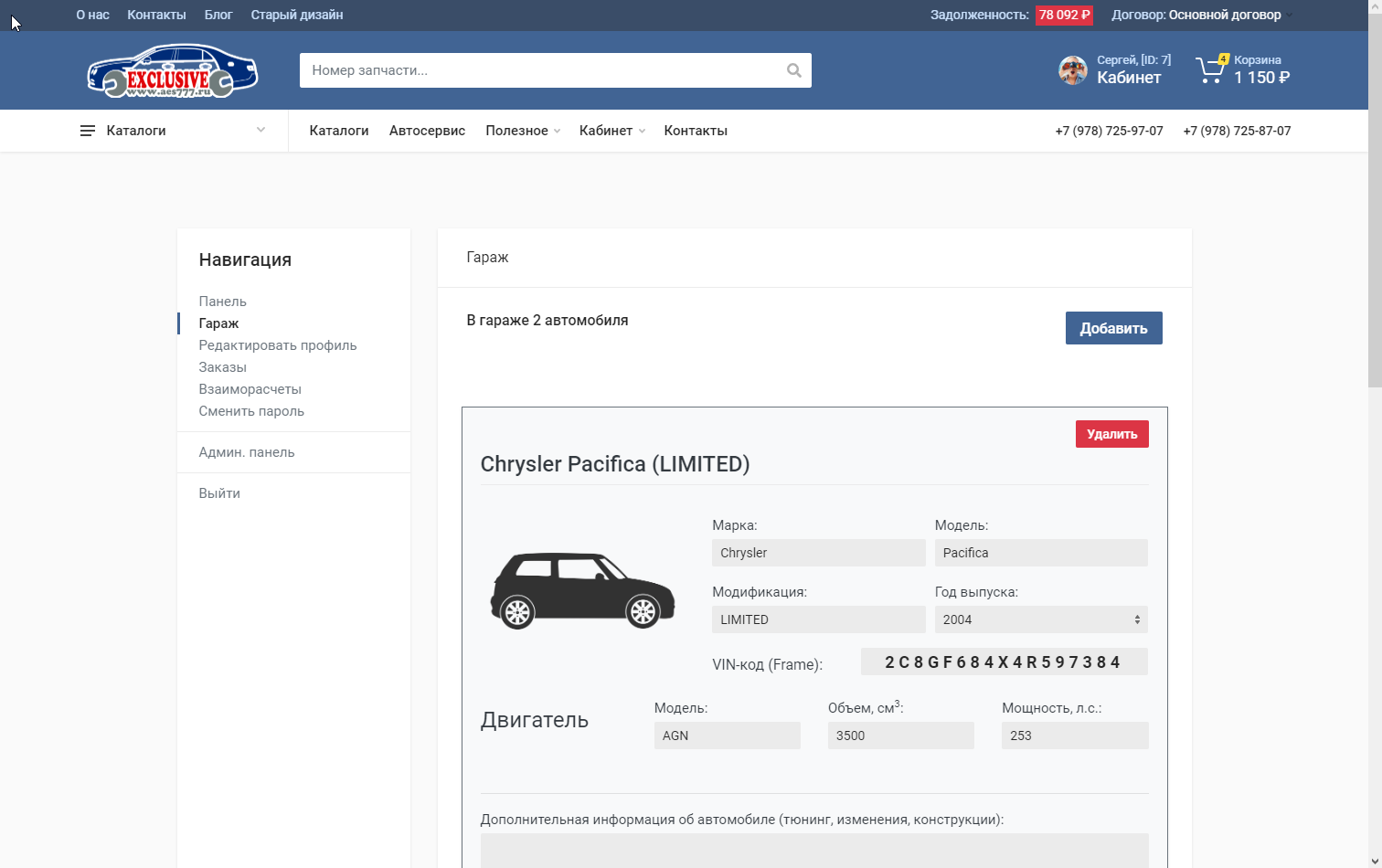Screen dimensions: 1382x868
Task: Click Выйти to log out
Action: click(219, 493)
